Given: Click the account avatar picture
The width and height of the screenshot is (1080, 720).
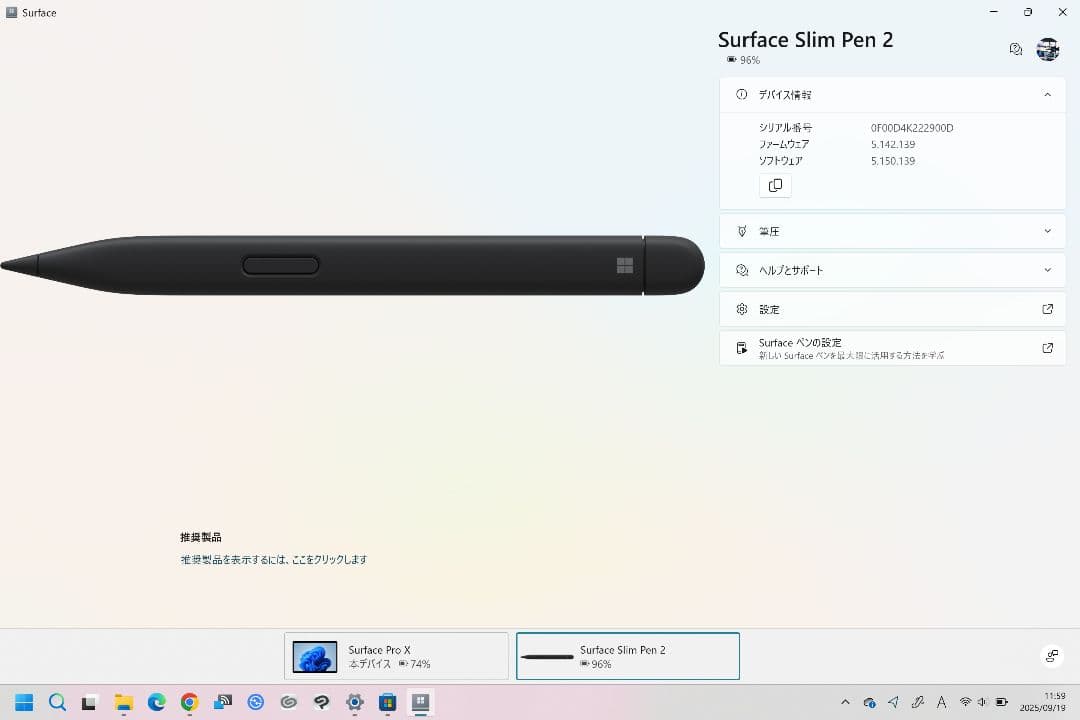Looking at the screenshot, I should tap(1048, 48).
